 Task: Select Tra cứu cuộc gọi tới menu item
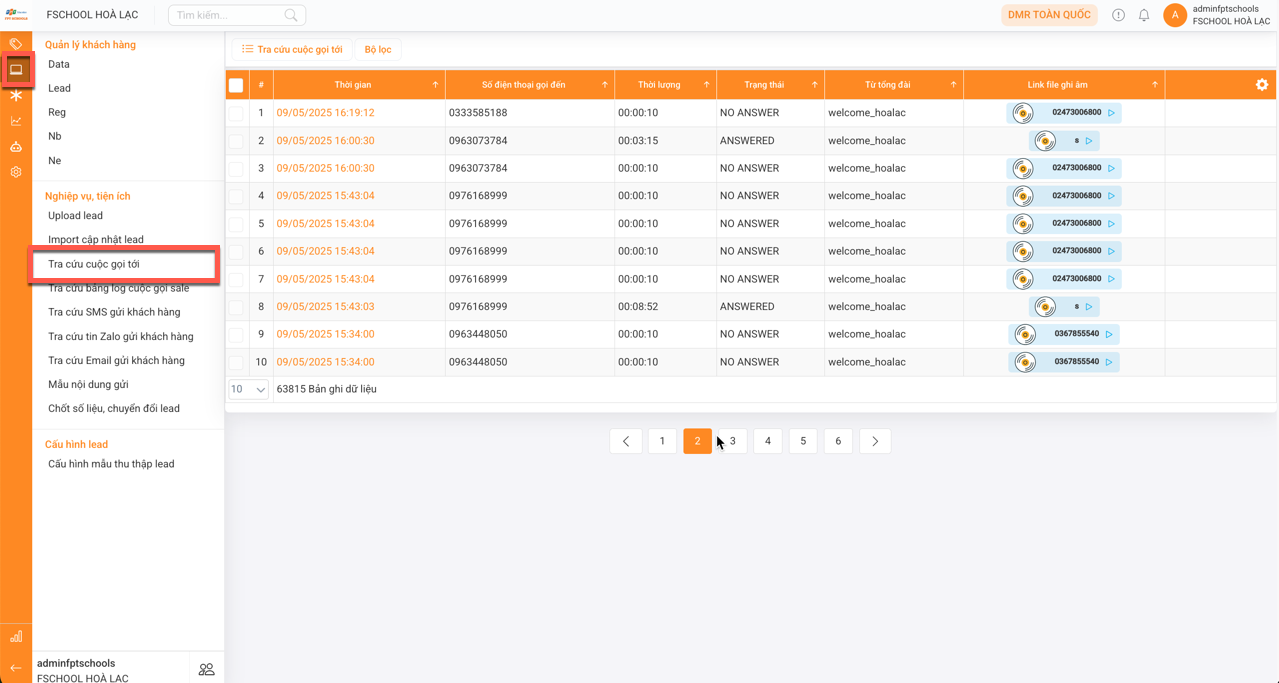coord(94,264)
